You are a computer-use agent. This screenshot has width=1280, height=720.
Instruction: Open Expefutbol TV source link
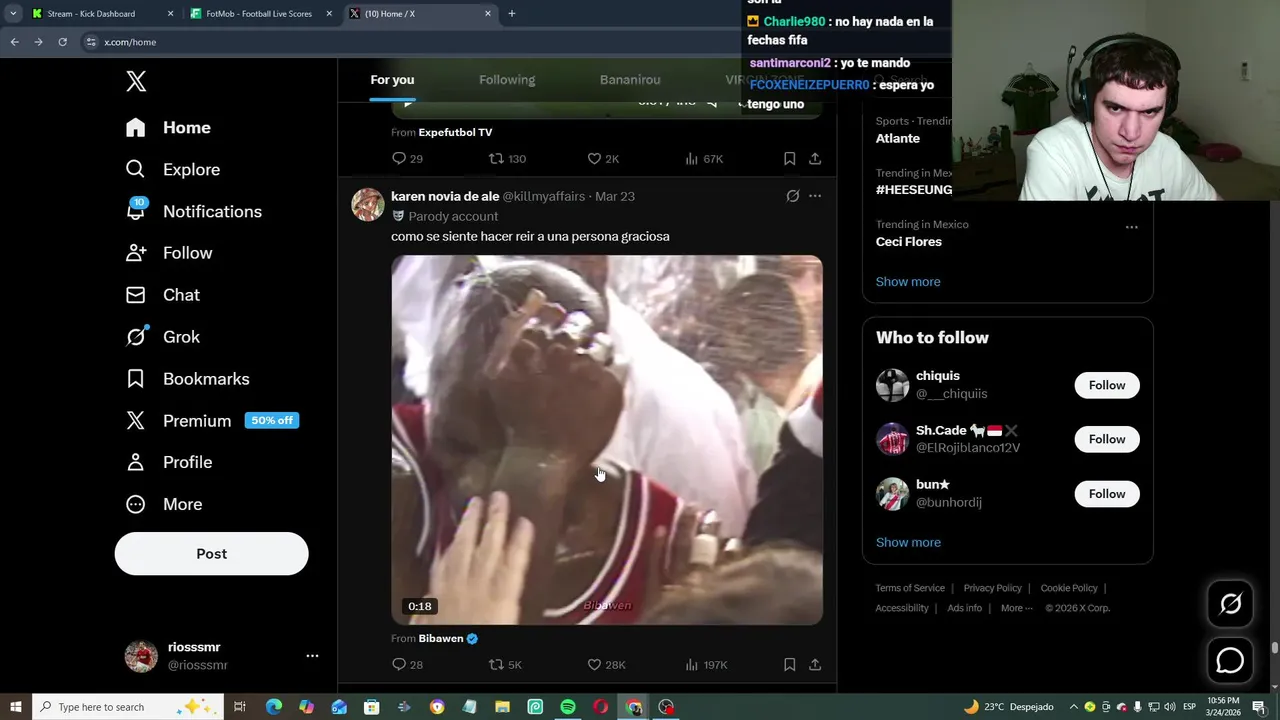[455, 132]
